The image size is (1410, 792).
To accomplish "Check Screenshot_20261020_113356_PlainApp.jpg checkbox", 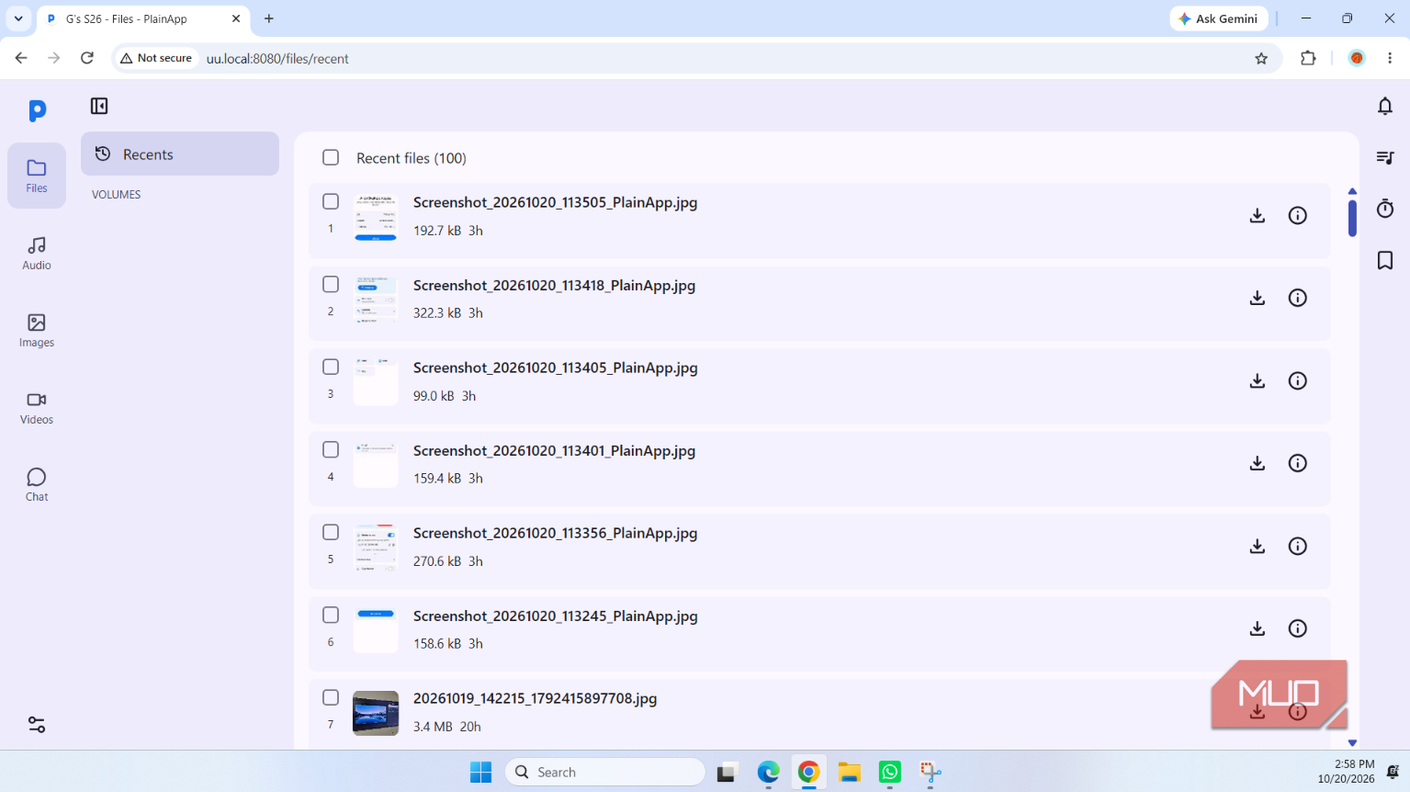I will (x=331, y=533).
